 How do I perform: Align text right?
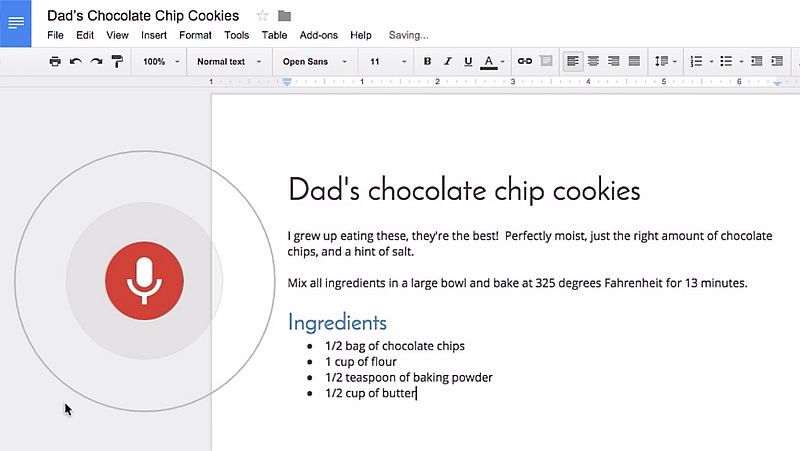coord(613,61)
